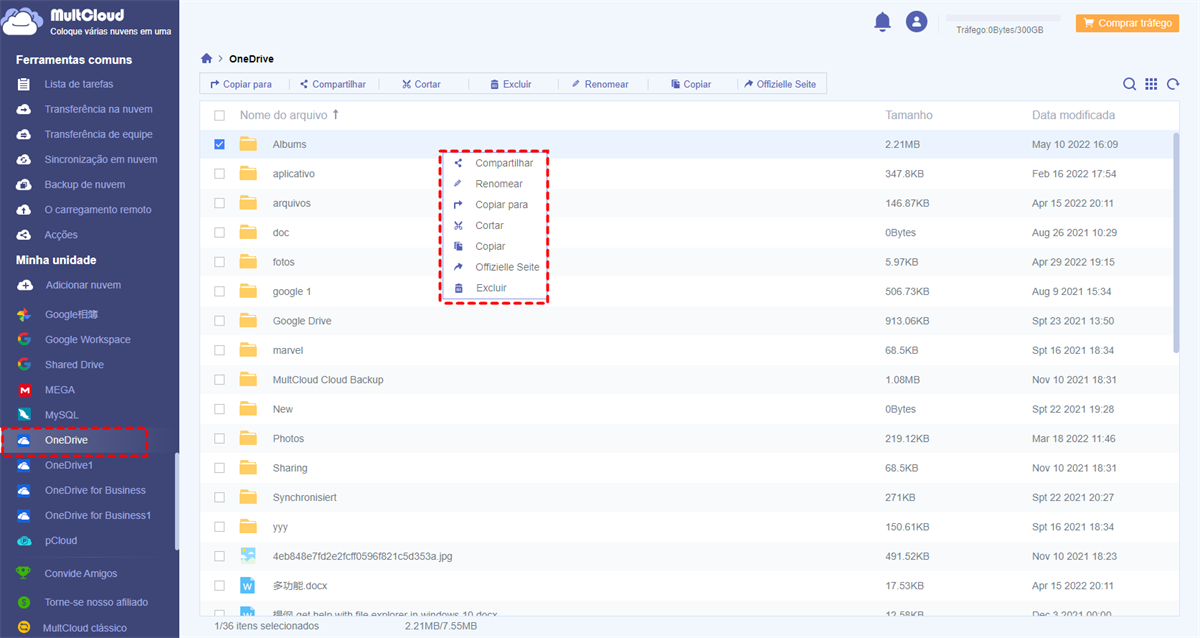Check the arquivos folder checkbox
The width and height of the screenshot is (1200, 638).
(x=220, y=203)
